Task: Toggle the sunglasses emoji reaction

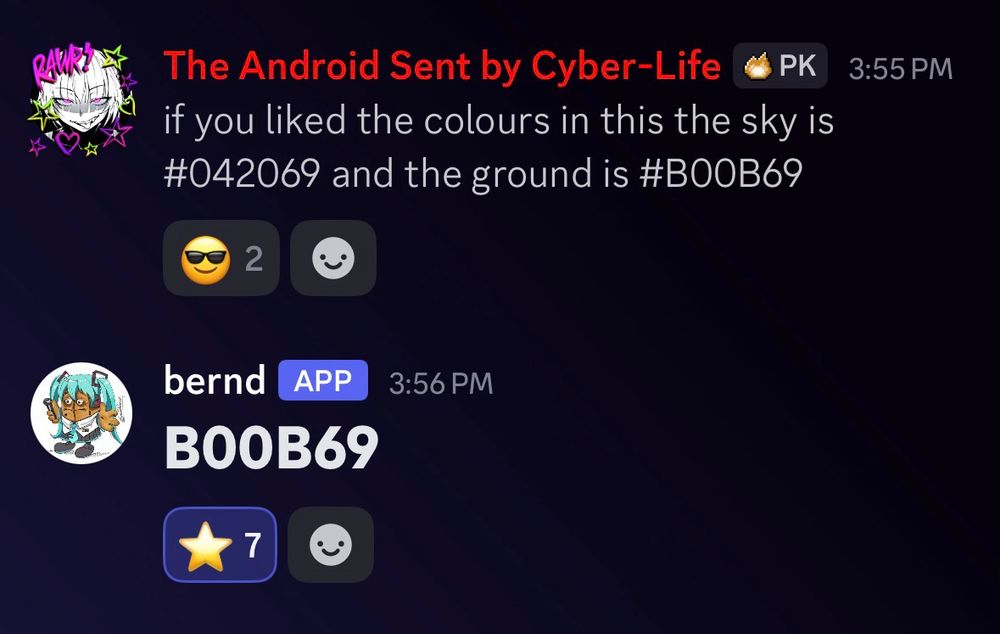Action: 221,258
